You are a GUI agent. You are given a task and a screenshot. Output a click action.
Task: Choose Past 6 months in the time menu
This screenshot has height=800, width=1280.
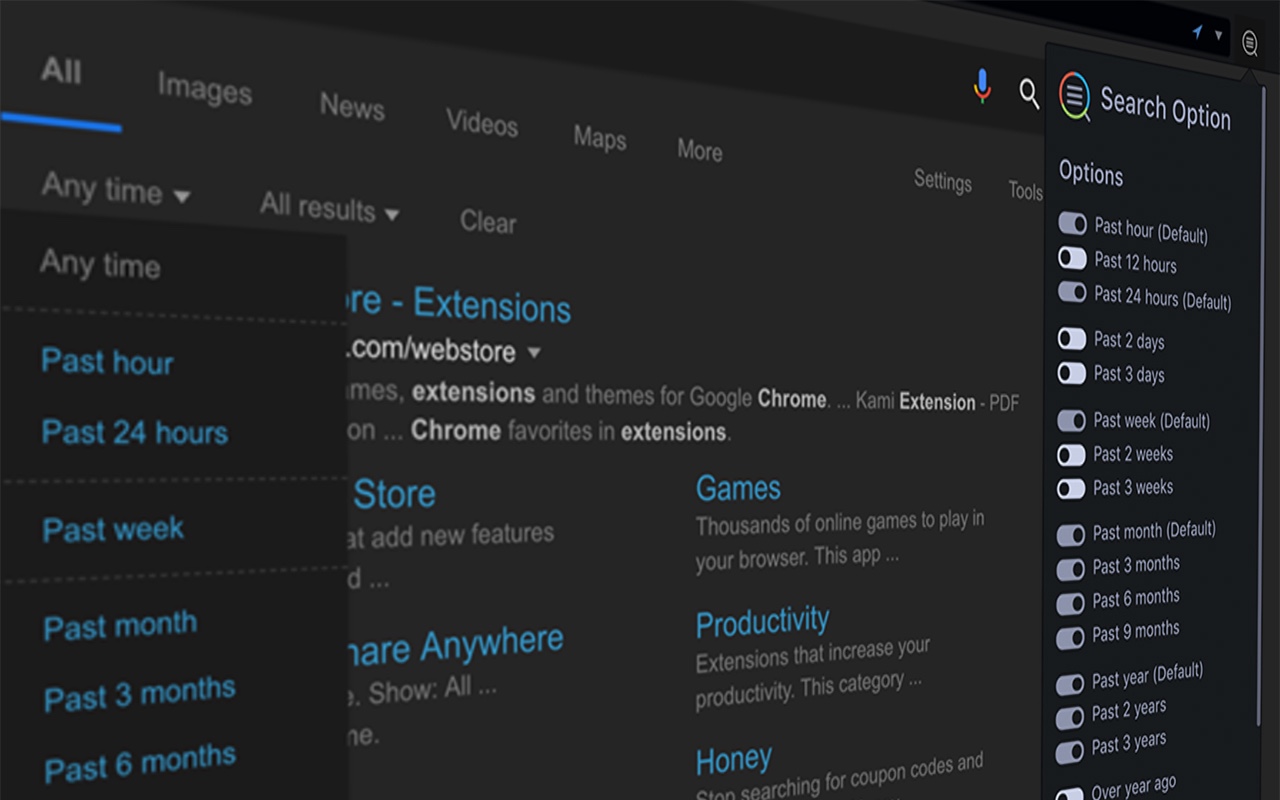(x=141, y=764)
